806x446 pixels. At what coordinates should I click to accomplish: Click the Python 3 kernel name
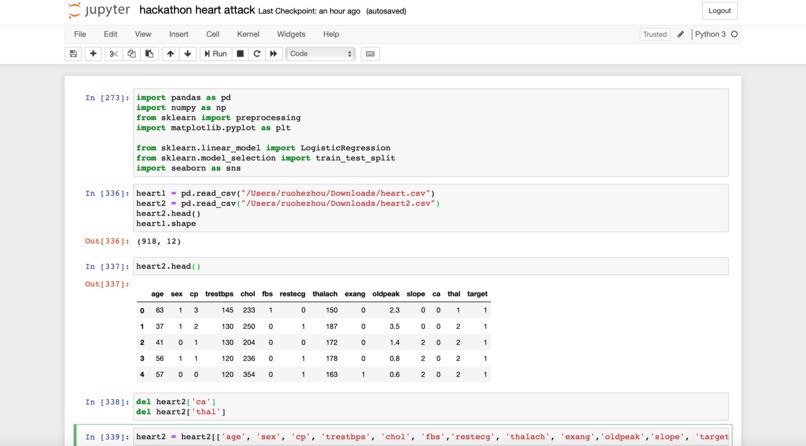(710, 34)
